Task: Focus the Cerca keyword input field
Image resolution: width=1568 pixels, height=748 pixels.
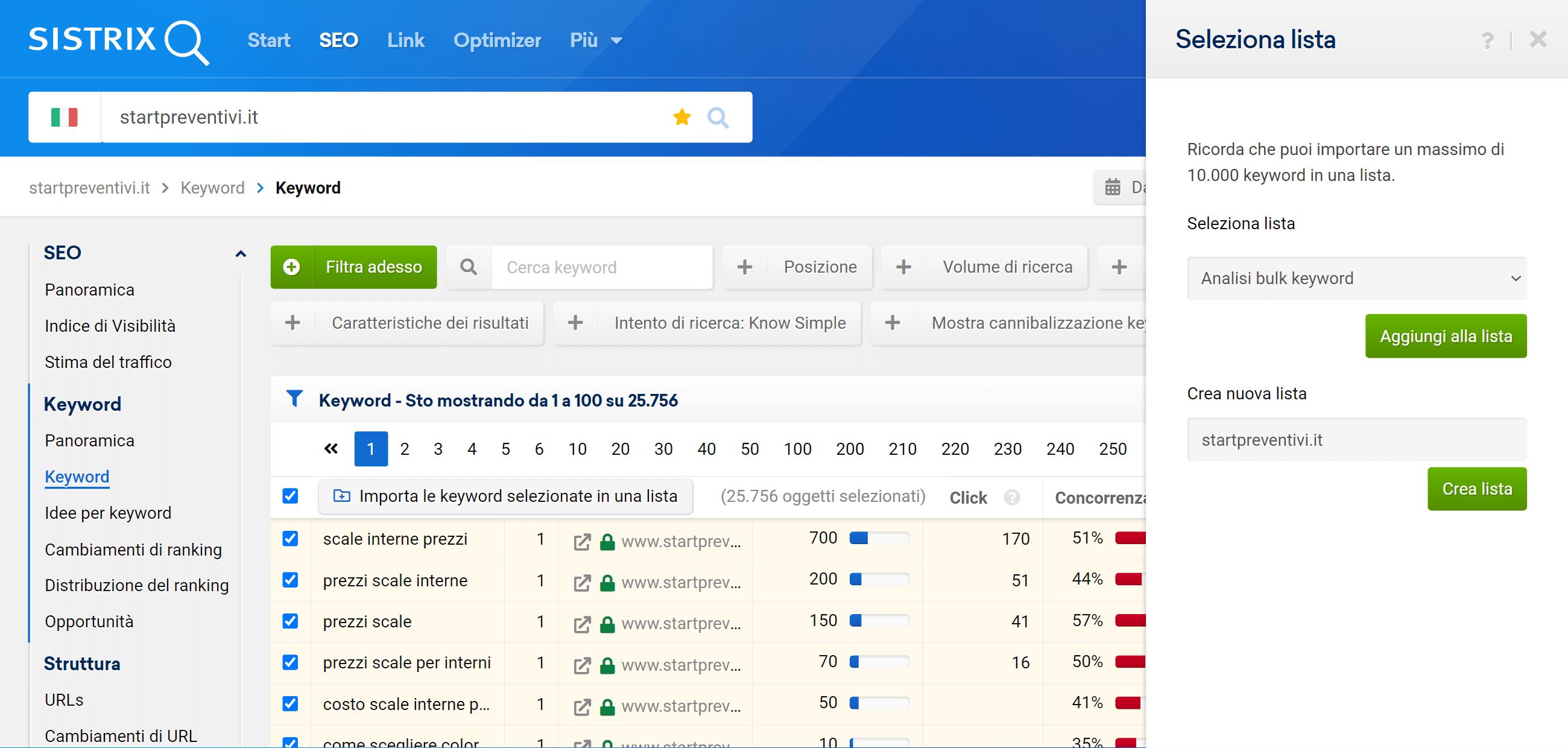Action: tap(601, 267)
